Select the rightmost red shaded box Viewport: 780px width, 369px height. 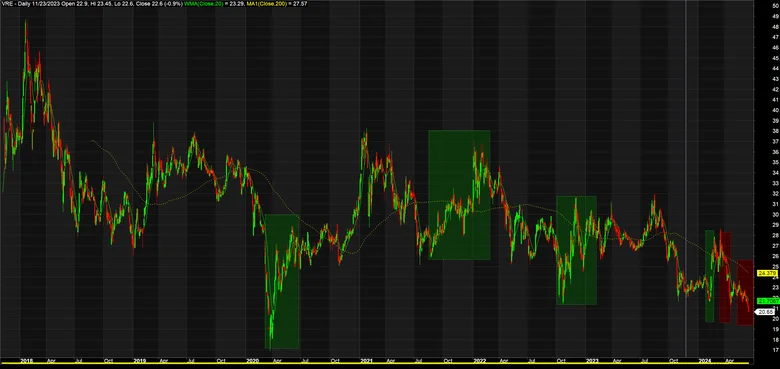pos(744,292)
